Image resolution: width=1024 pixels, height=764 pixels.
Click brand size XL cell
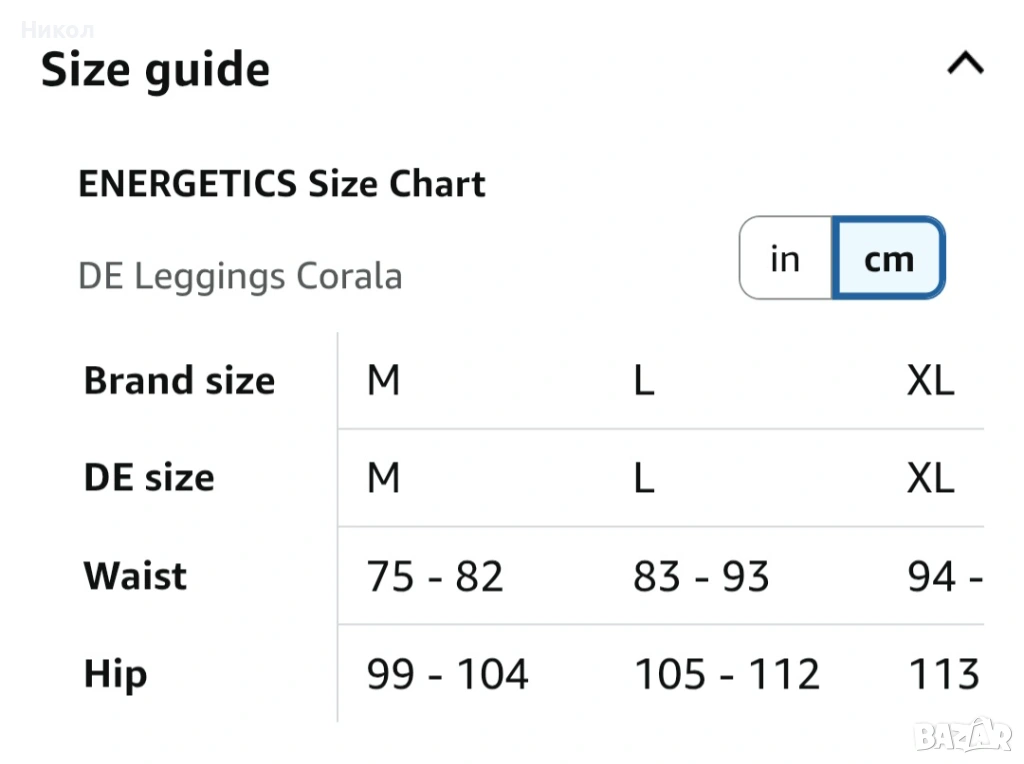(x=930, y=381)
